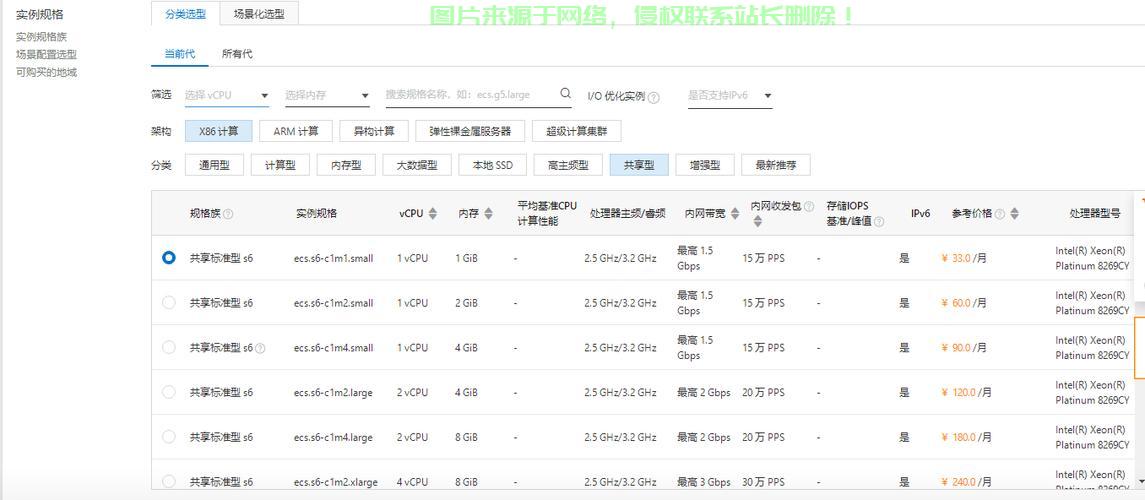Sort by 内网带宽 column arrows
Screen dimensions: 1145x500
tap(735, 213)
